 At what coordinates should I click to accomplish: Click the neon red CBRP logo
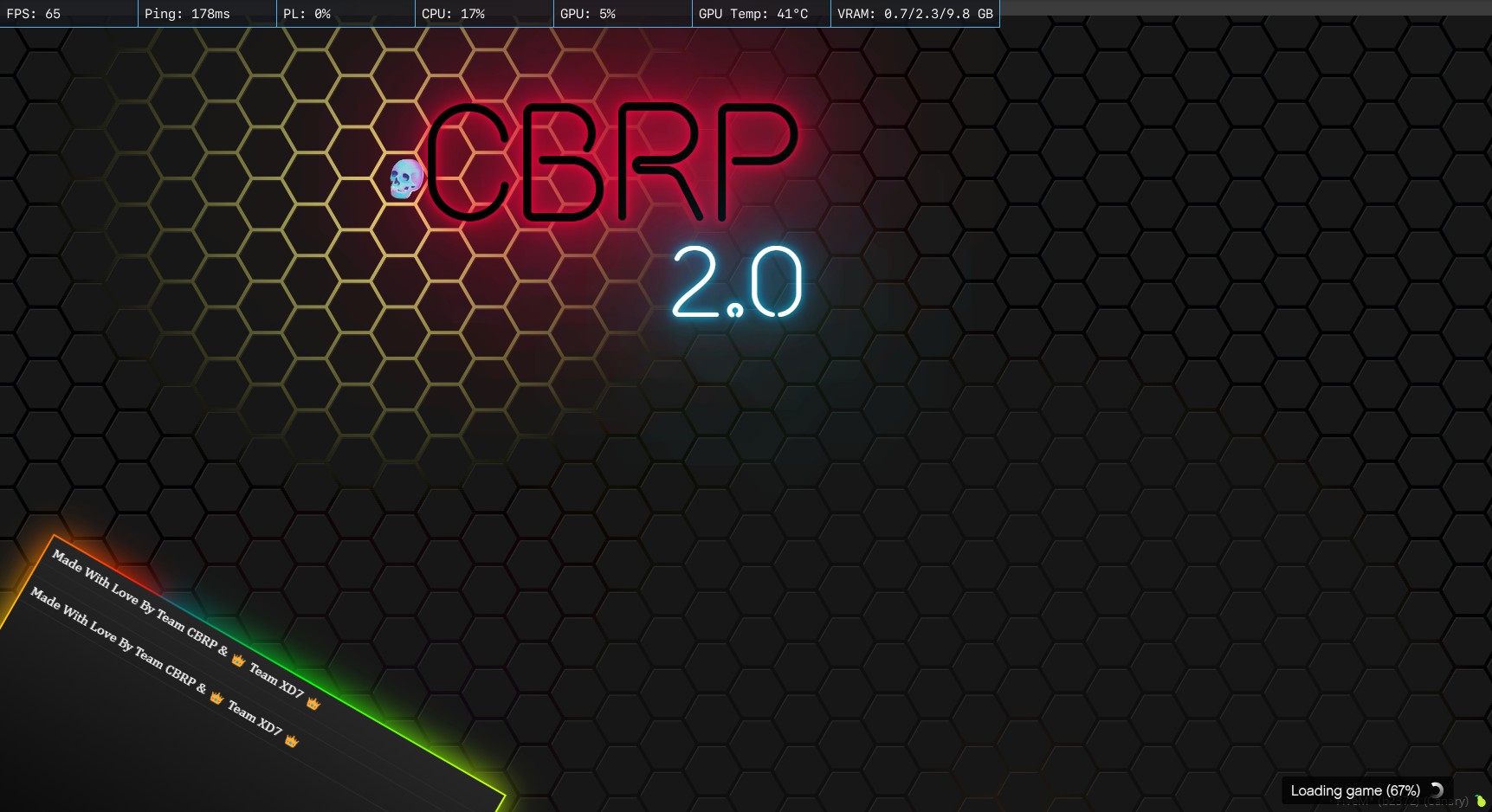611,163
